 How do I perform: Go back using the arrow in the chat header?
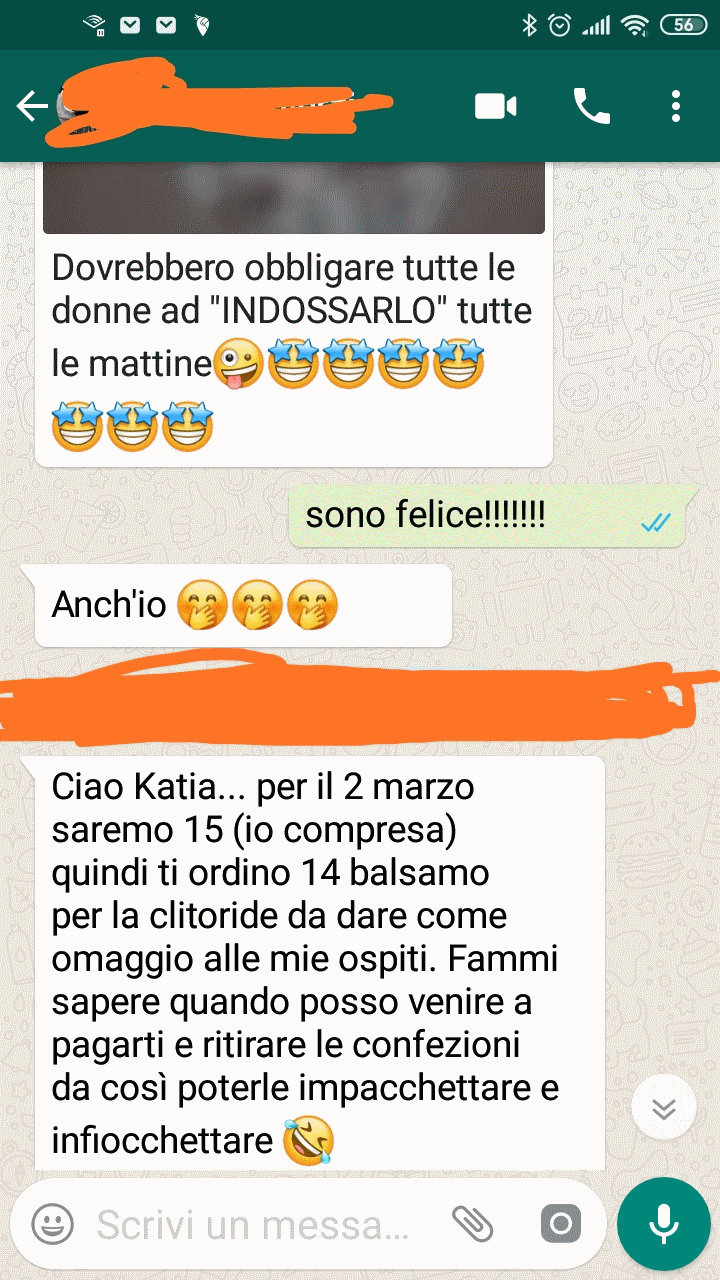[32, 106]
